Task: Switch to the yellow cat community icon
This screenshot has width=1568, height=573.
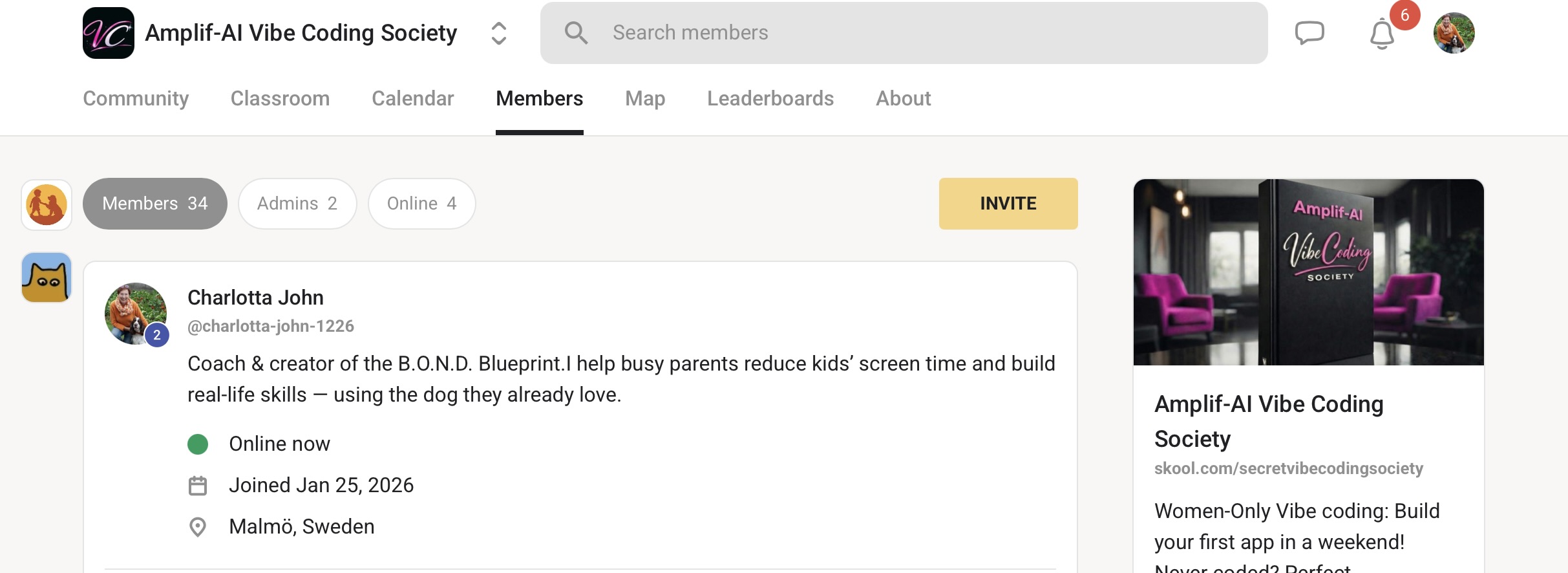Action: (x=47, y=277)
